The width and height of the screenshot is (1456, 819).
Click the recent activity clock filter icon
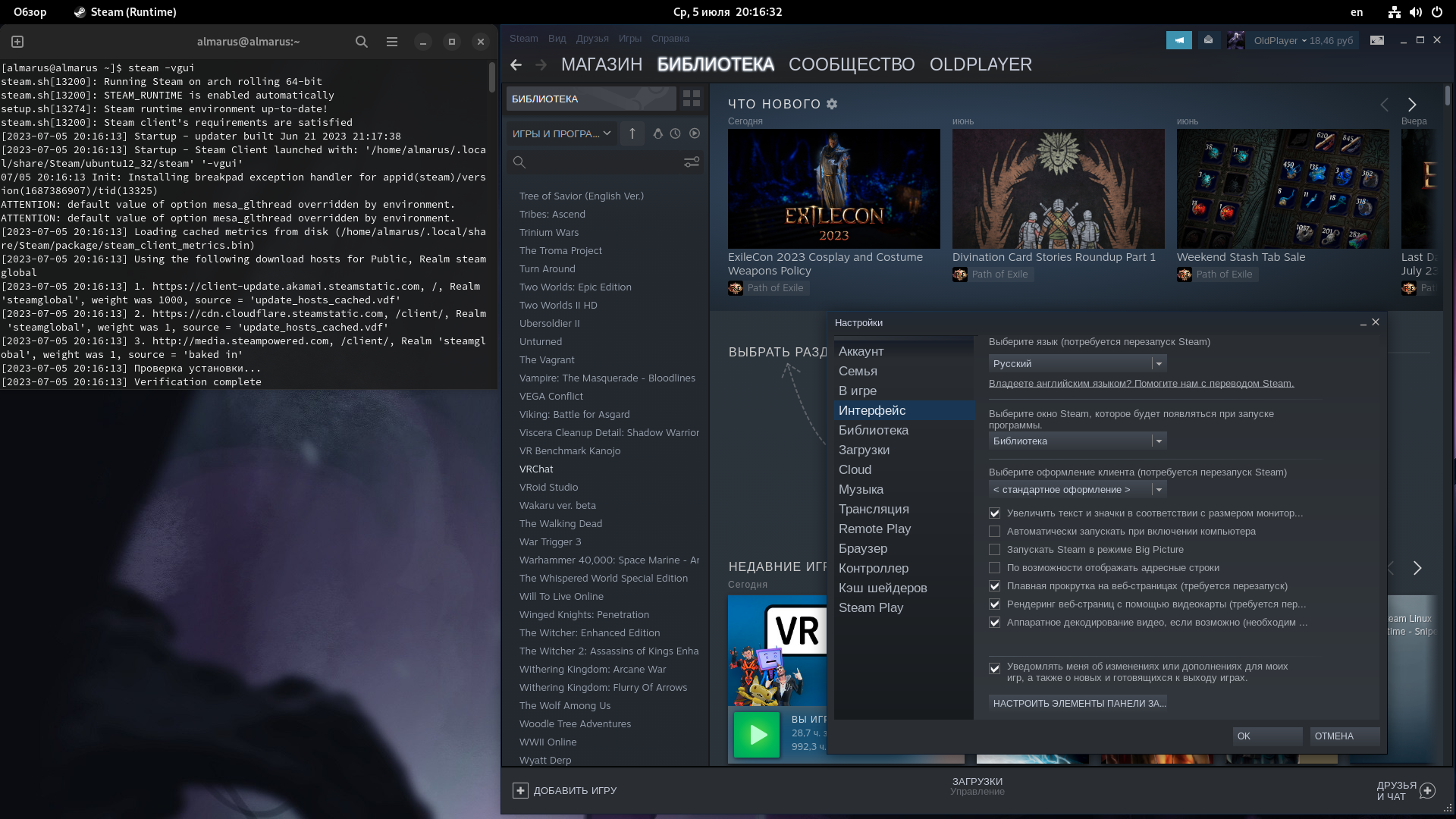coord(676,133)
